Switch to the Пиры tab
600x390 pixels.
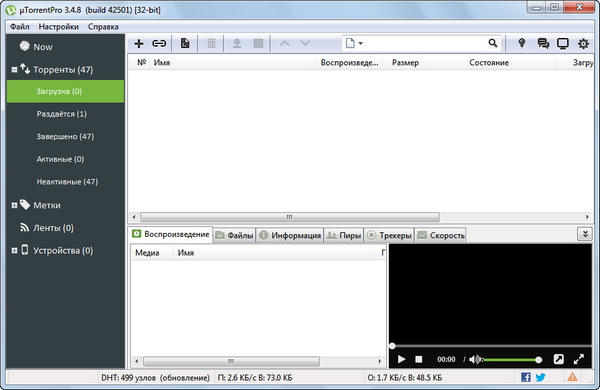click(344, 235)
